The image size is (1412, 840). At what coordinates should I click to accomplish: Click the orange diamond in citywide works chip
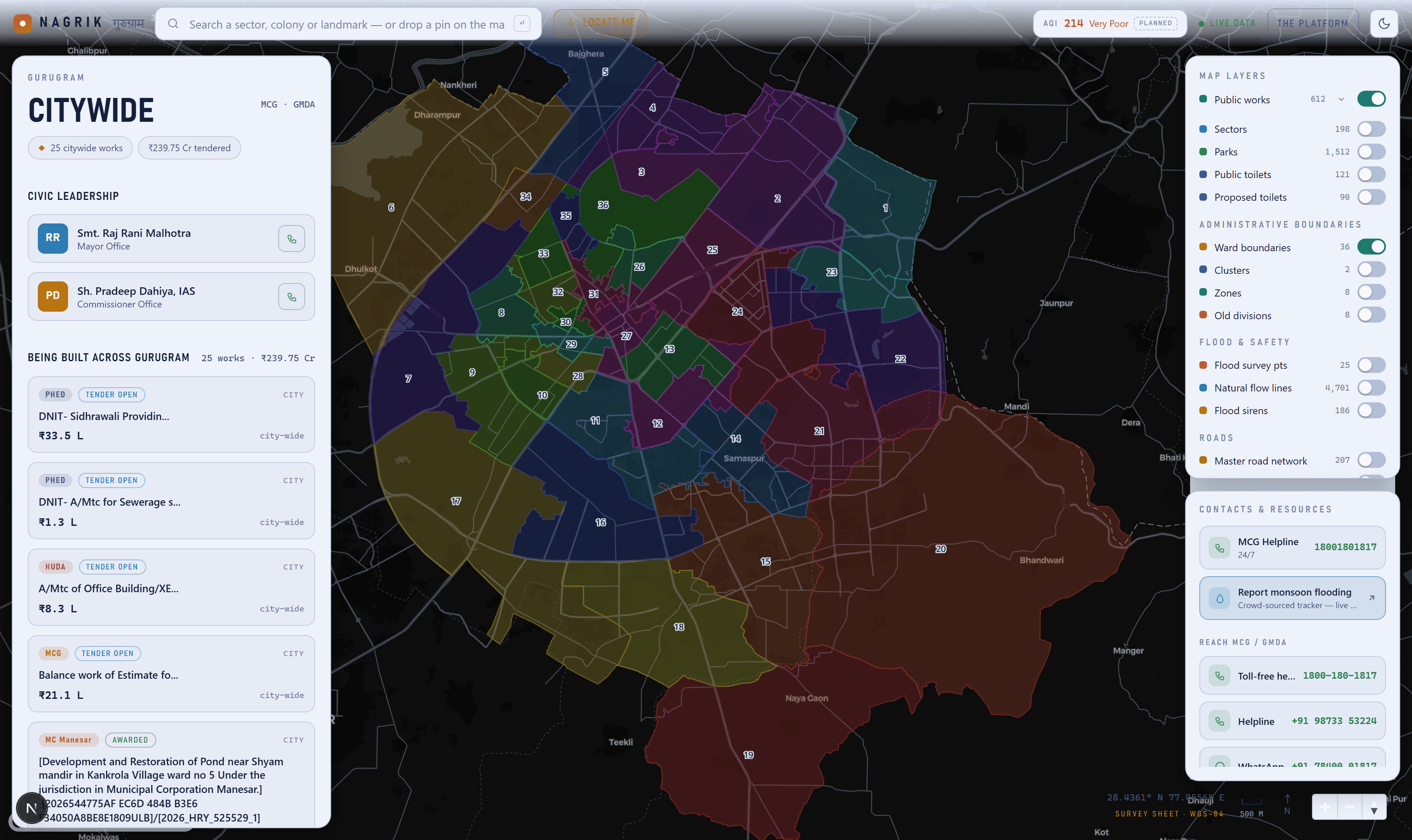(41, 148)
